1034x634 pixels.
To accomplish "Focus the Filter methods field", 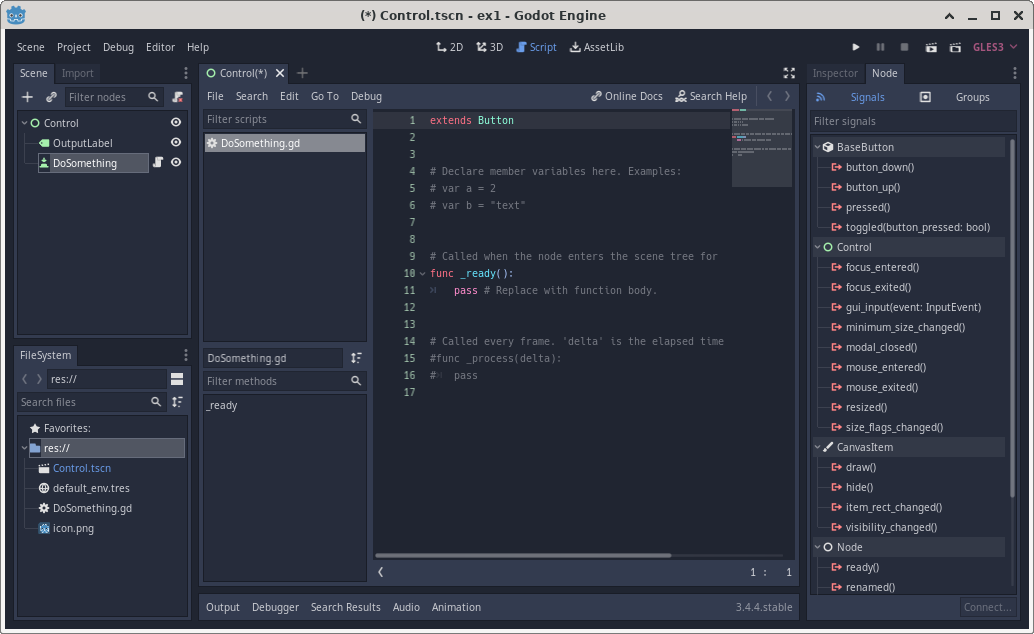I will click(284, 381).
